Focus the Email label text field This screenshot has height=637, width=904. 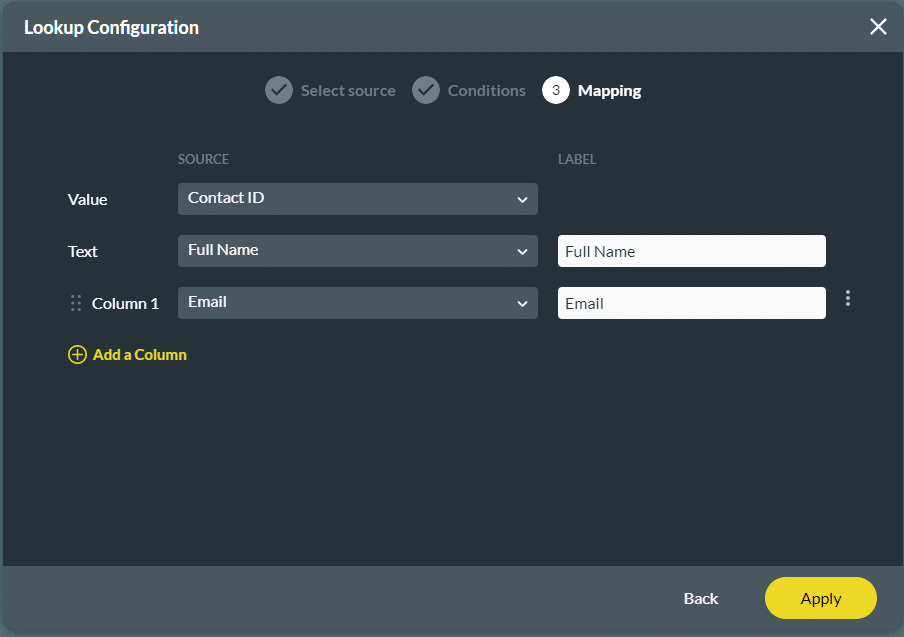pyautogui.click(x=691, y=304)
